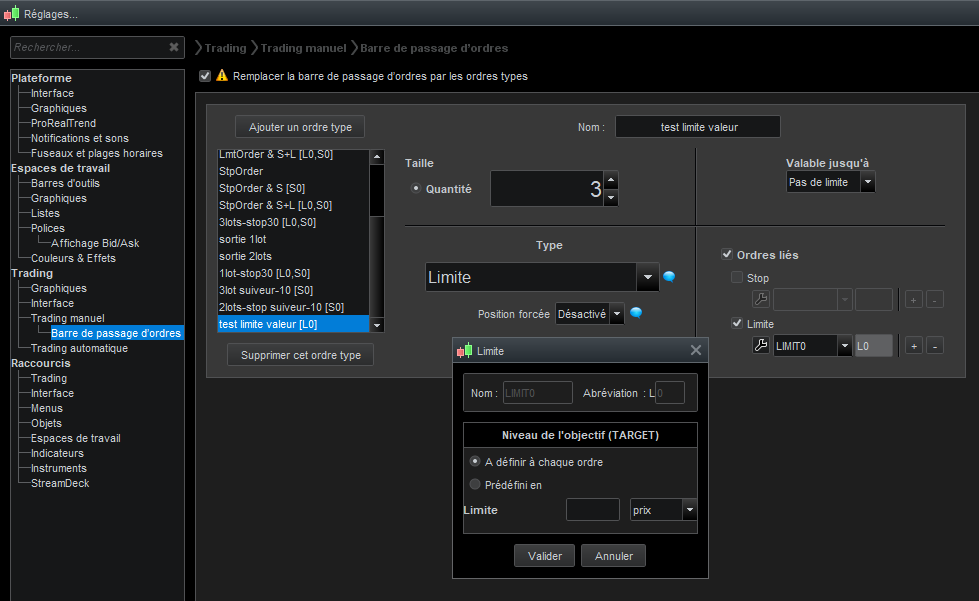Select 'StpOrder' in the order list
Image resolution: width=979 pixels, height=601 pixels.
click(x=293, y=171)
